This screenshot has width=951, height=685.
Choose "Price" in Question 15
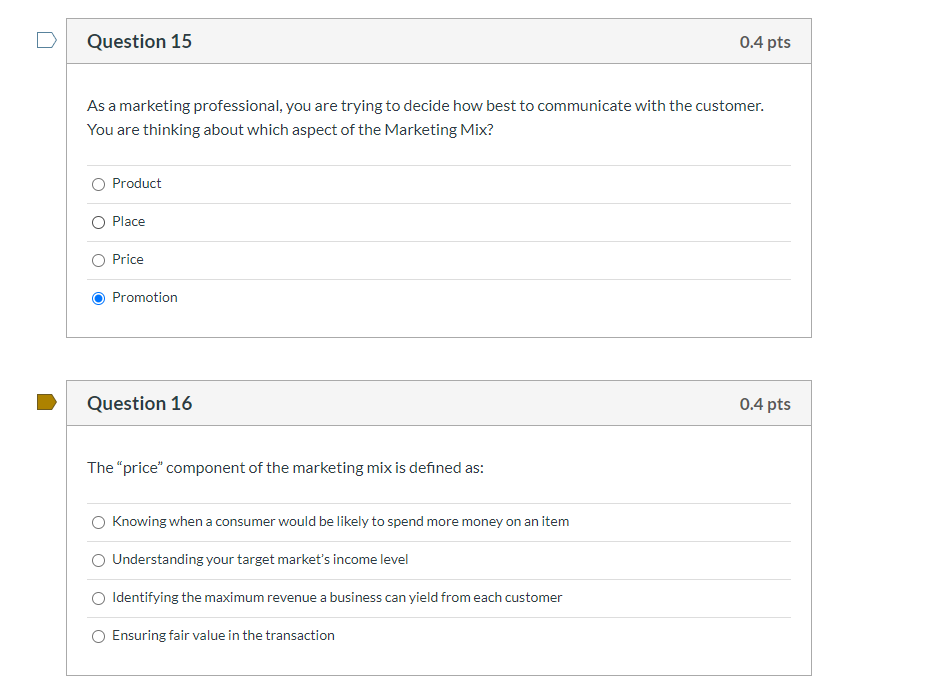click(x=98, y=260)
